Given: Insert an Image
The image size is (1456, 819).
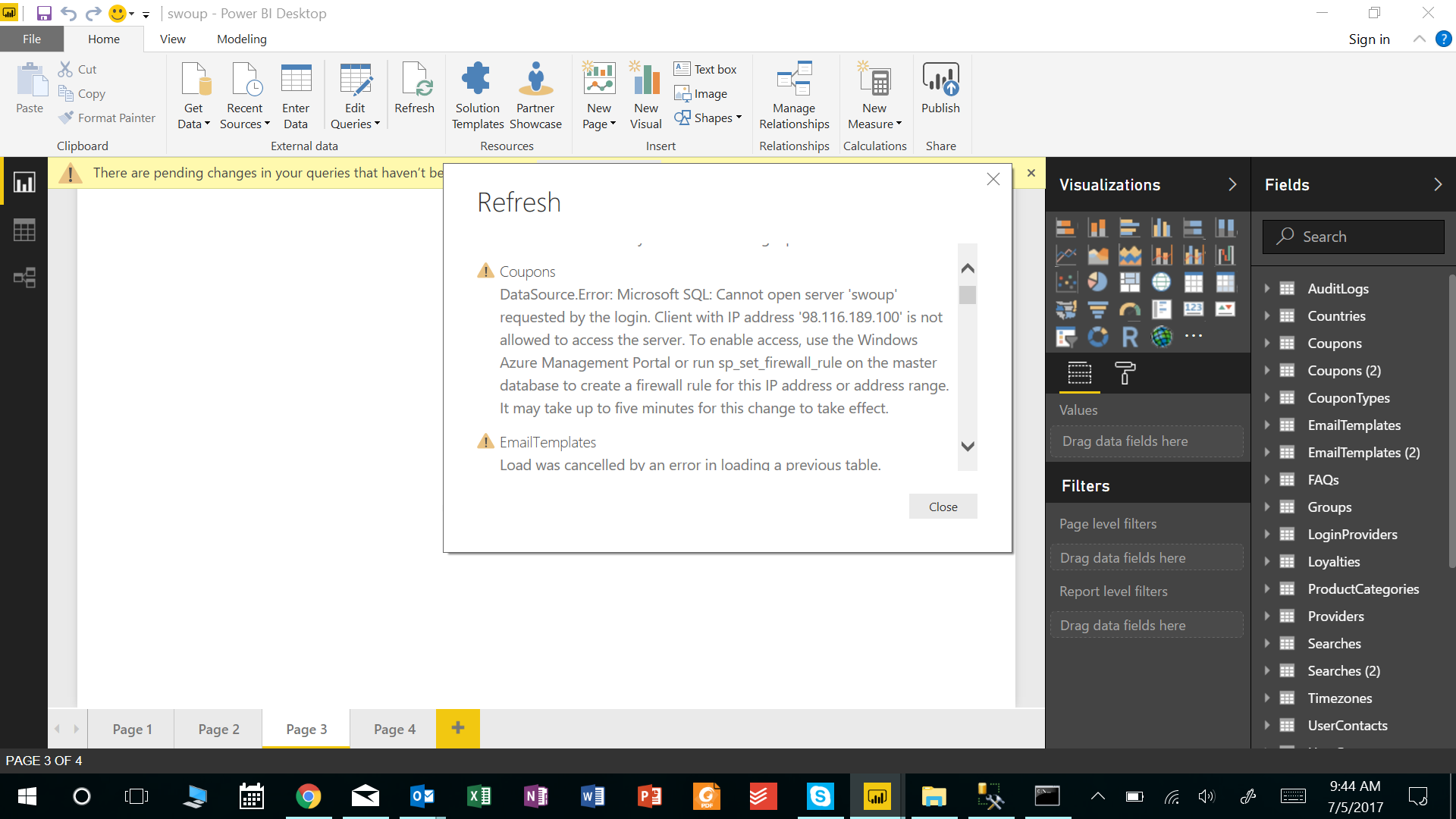Looking at the screenshot, I should (701, 93).
